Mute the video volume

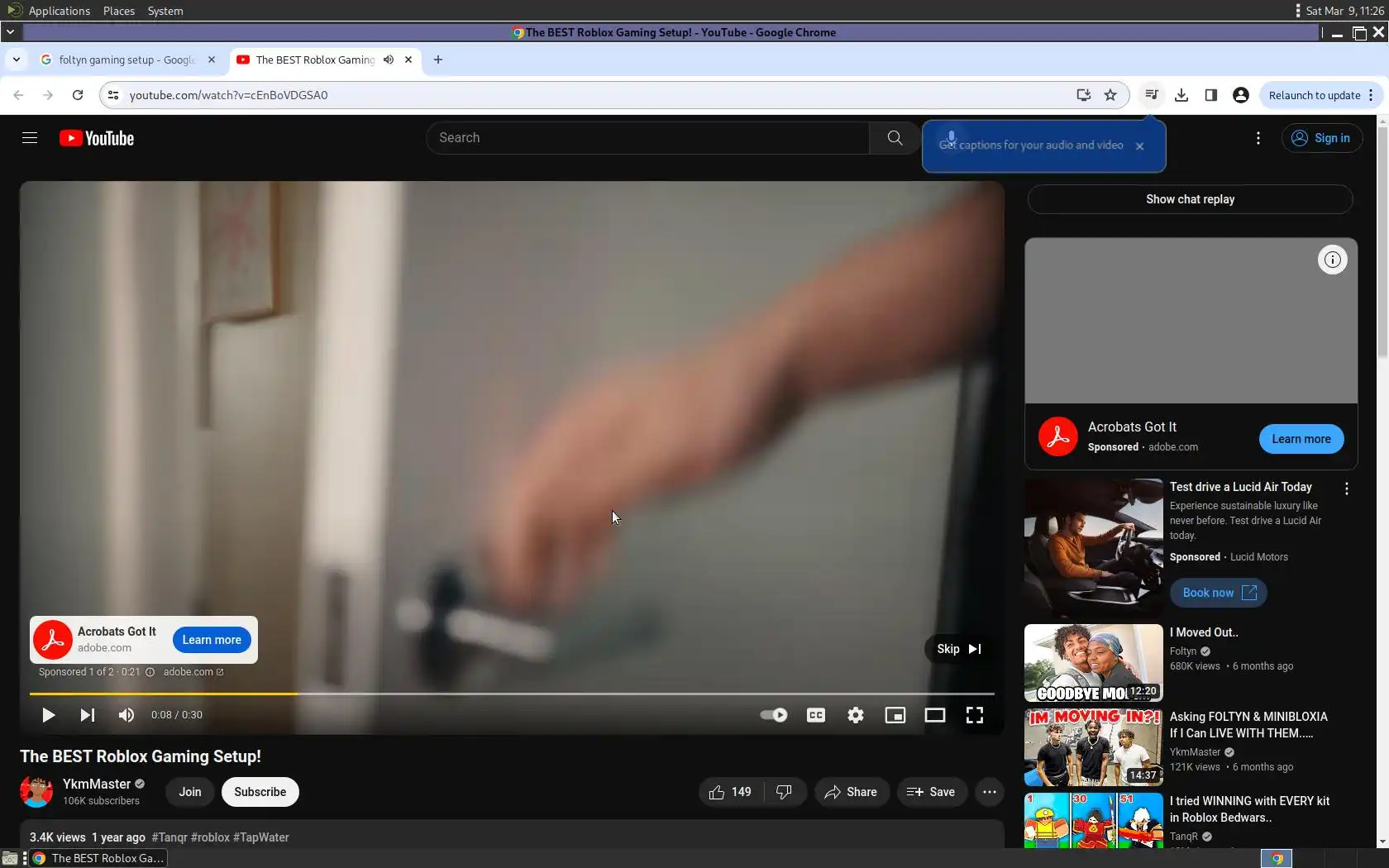tap(126, 715)
